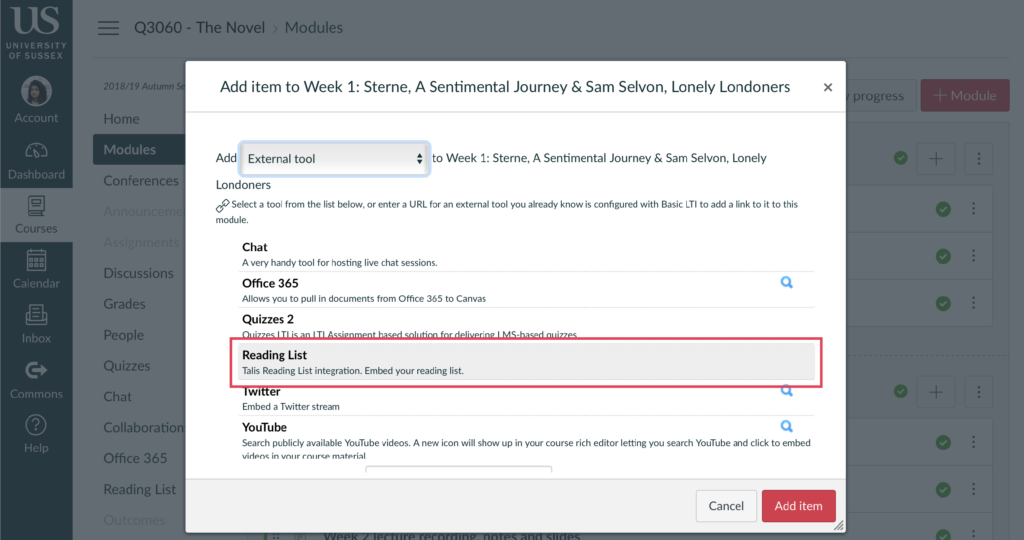The image size is (1024, 540).
Task: Toggle published check on first module header
Action: (901, 158)
